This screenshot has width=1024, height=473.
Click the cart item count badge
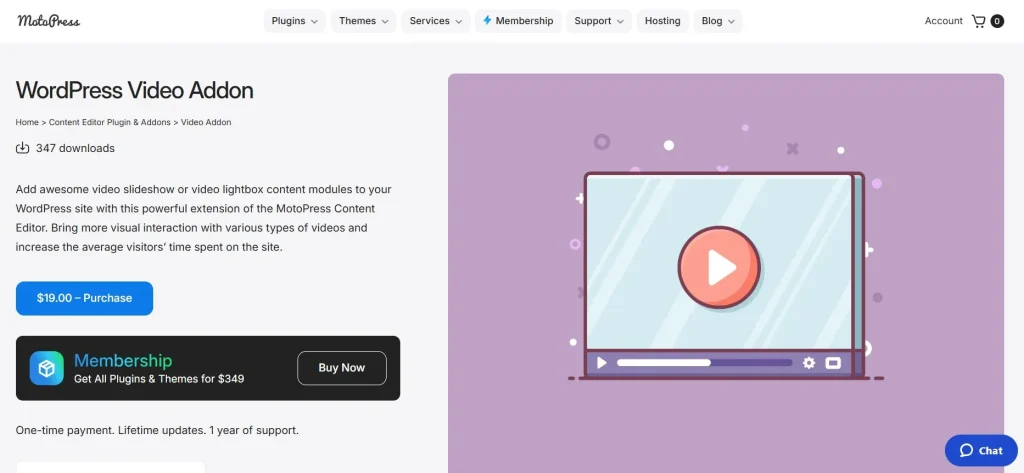coord(997,21)
